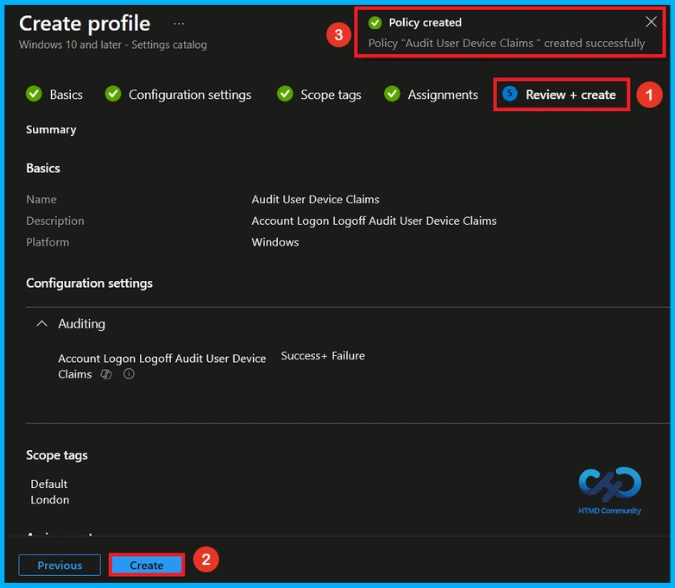Open the ellipsis menu beside Create profile
Screen dimensions: 675x588
[179, 24]
